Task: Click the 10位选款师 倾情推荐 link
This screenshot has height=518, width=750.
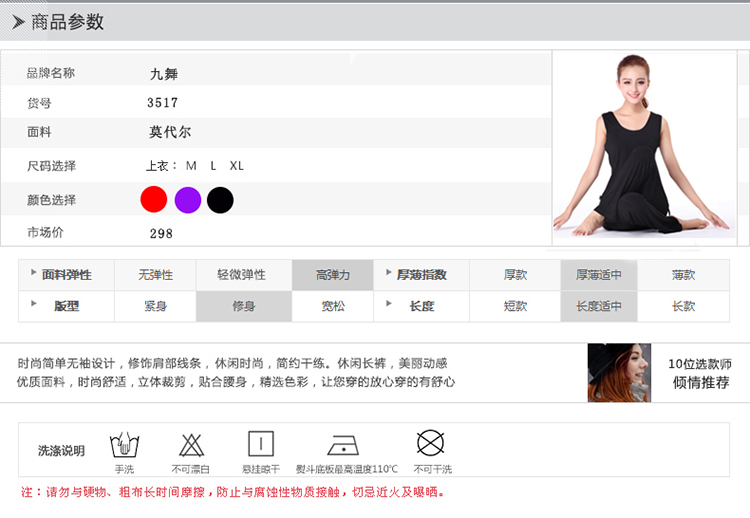Action: pos(701,373)
